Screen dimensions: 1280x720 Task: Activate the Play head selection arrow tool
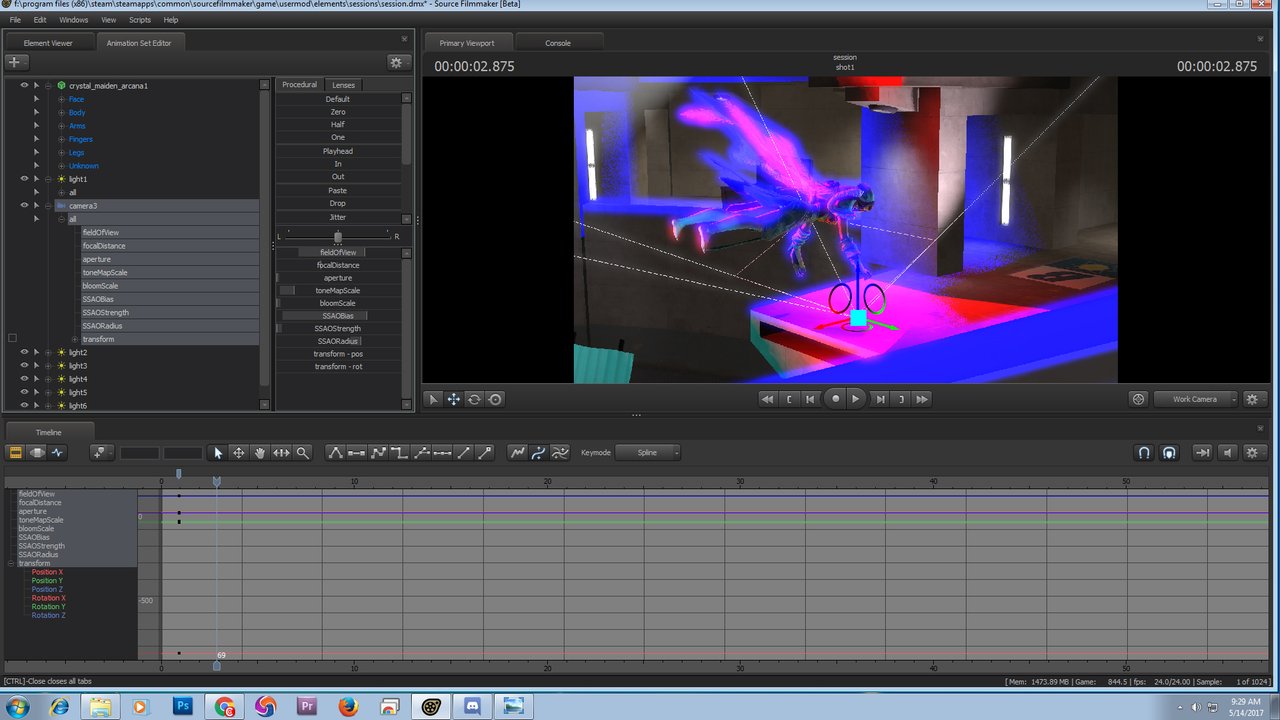click(217, 452)
